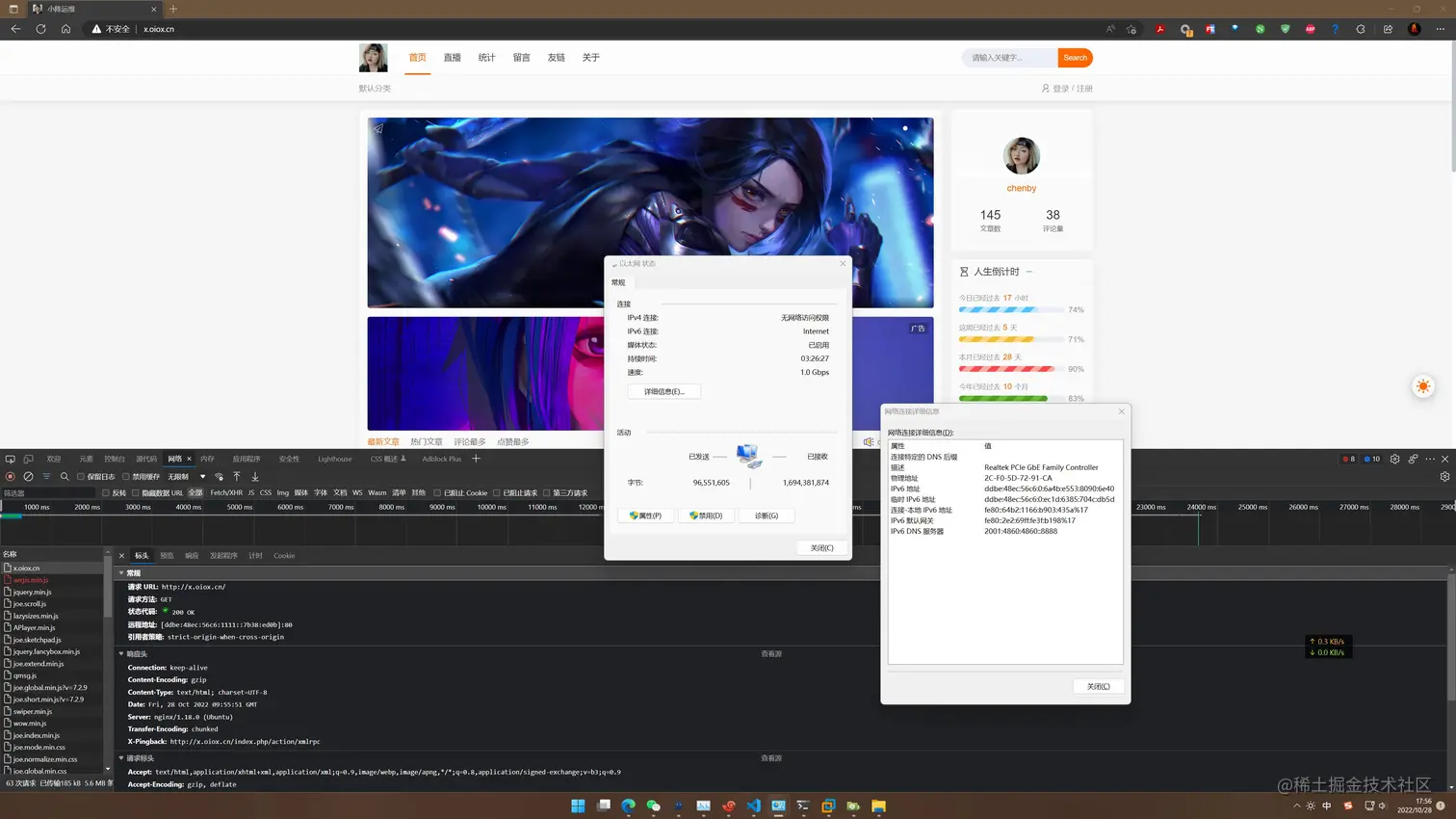Switch to the 控制台 DevTools tab
This screenshot has width=1456, height=819.
click(115, 459)
